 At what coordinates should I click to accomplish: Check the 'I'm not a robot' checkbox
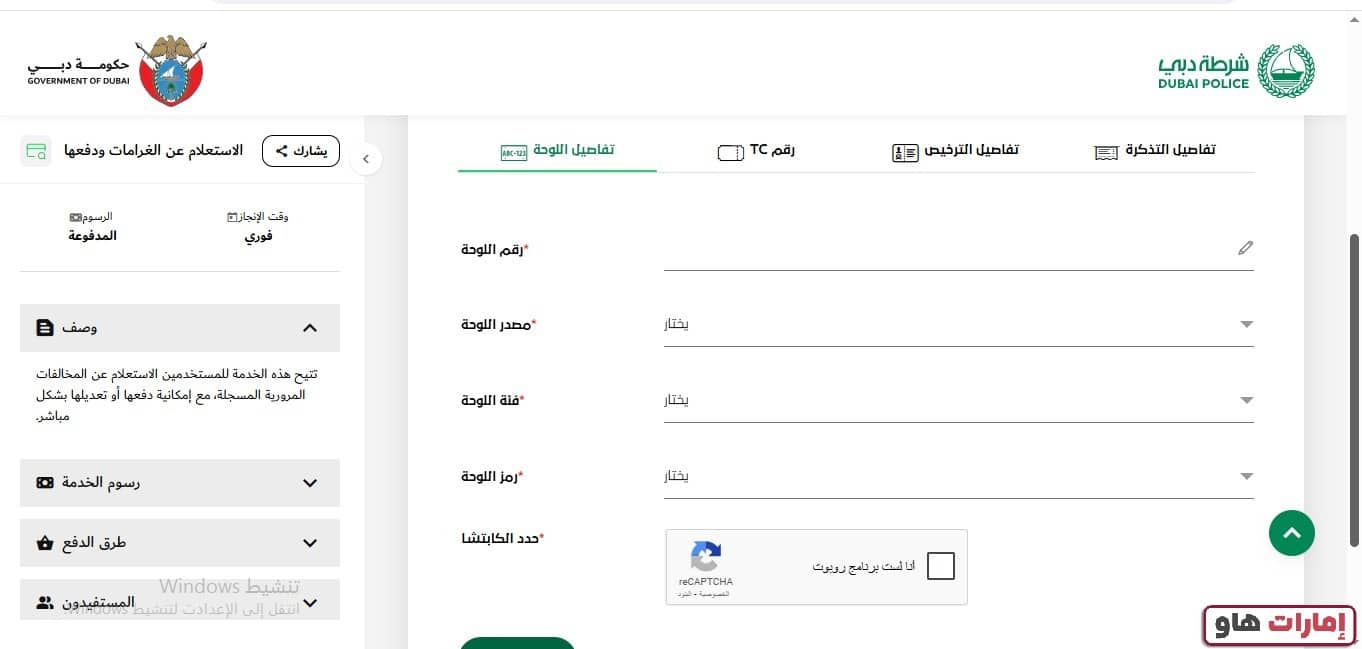[x=940, y=566]
